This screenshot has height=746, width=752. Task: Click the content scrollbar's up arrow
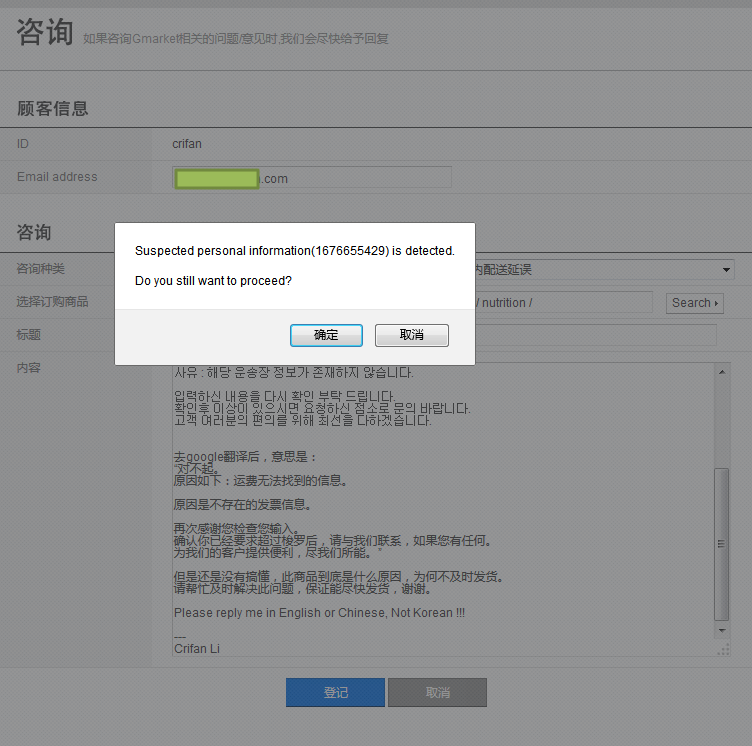pos(723,372)
